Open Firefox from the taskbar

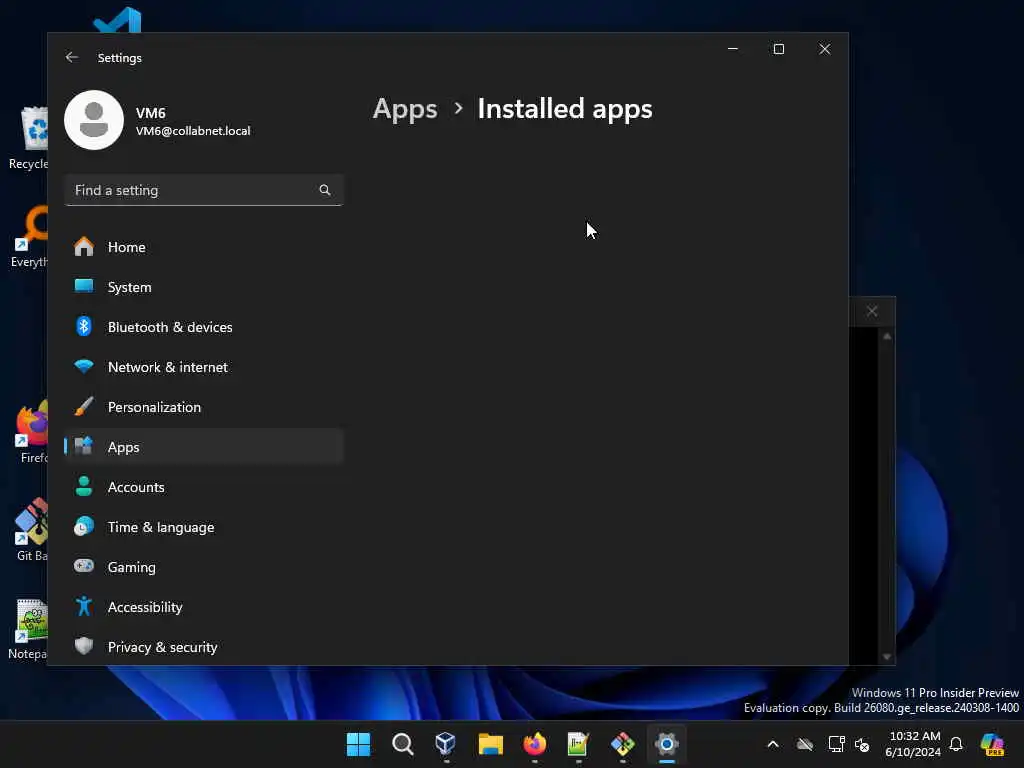point(534,744)
